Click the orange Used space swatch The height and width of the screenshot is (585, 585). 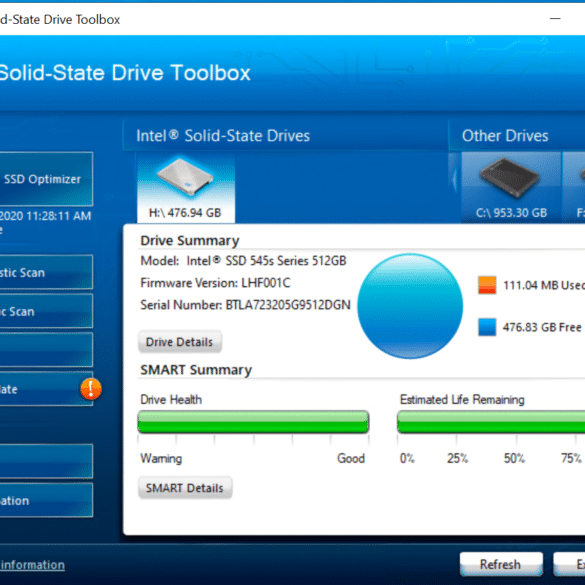487,285
